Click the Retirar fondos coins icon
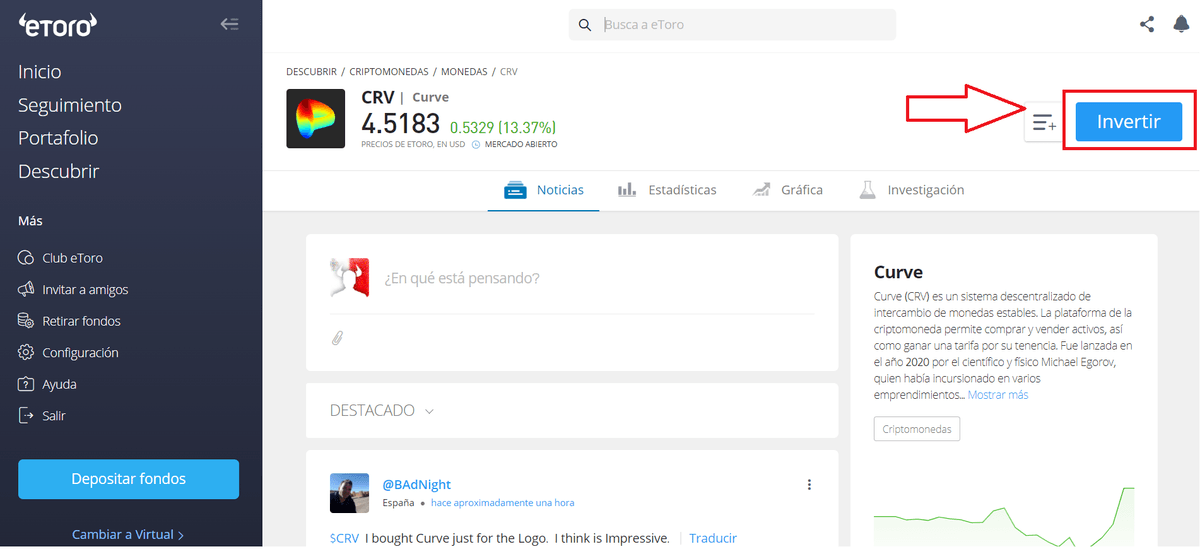The image size is (1200, 549). point(26,321)
